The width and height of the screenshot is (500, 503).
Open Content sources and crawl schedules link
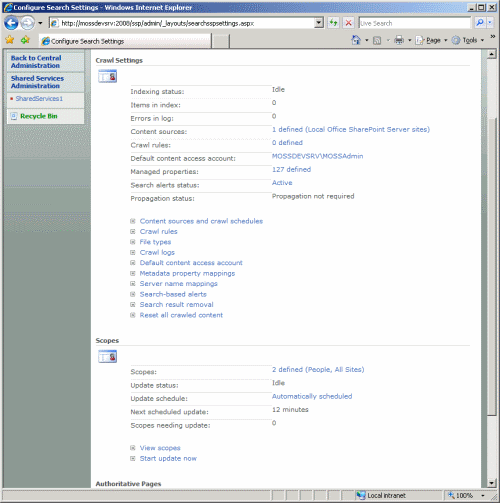(201, 221)
